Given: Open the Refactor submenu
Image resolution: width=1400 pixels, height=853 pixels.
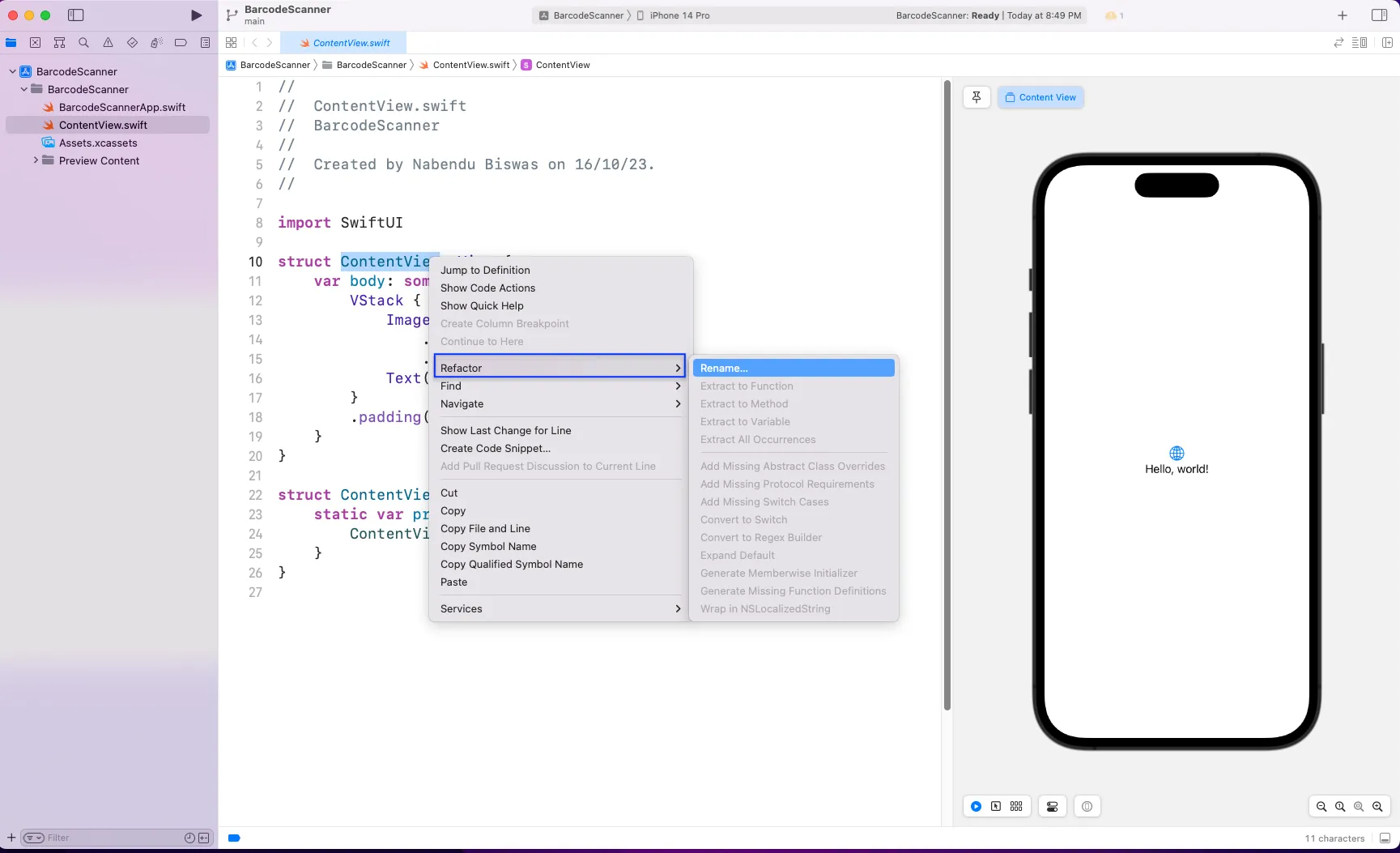Looking at the screenshot, I should click(x=560, y=368).
